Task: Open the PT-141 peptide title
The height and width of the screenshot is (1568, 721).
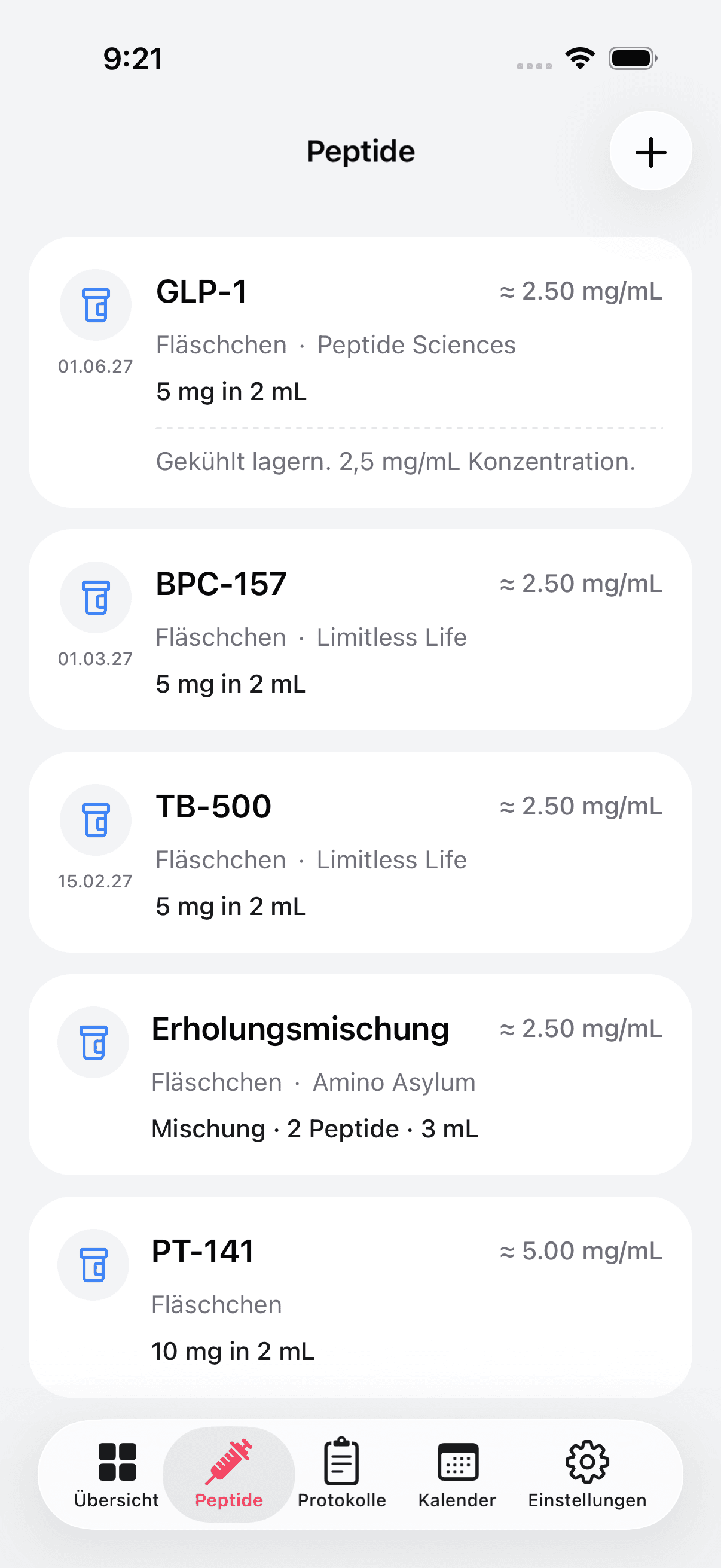Action: click(x=203, y=1252)
